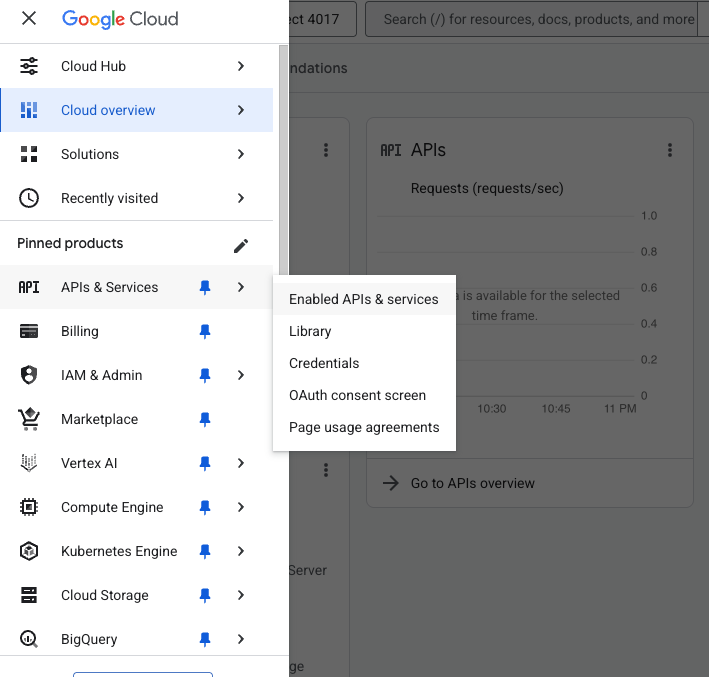The height and width of the screenshot is (677, 709).
Task: Open Library from the submenu
Action: tap(364, 331)
